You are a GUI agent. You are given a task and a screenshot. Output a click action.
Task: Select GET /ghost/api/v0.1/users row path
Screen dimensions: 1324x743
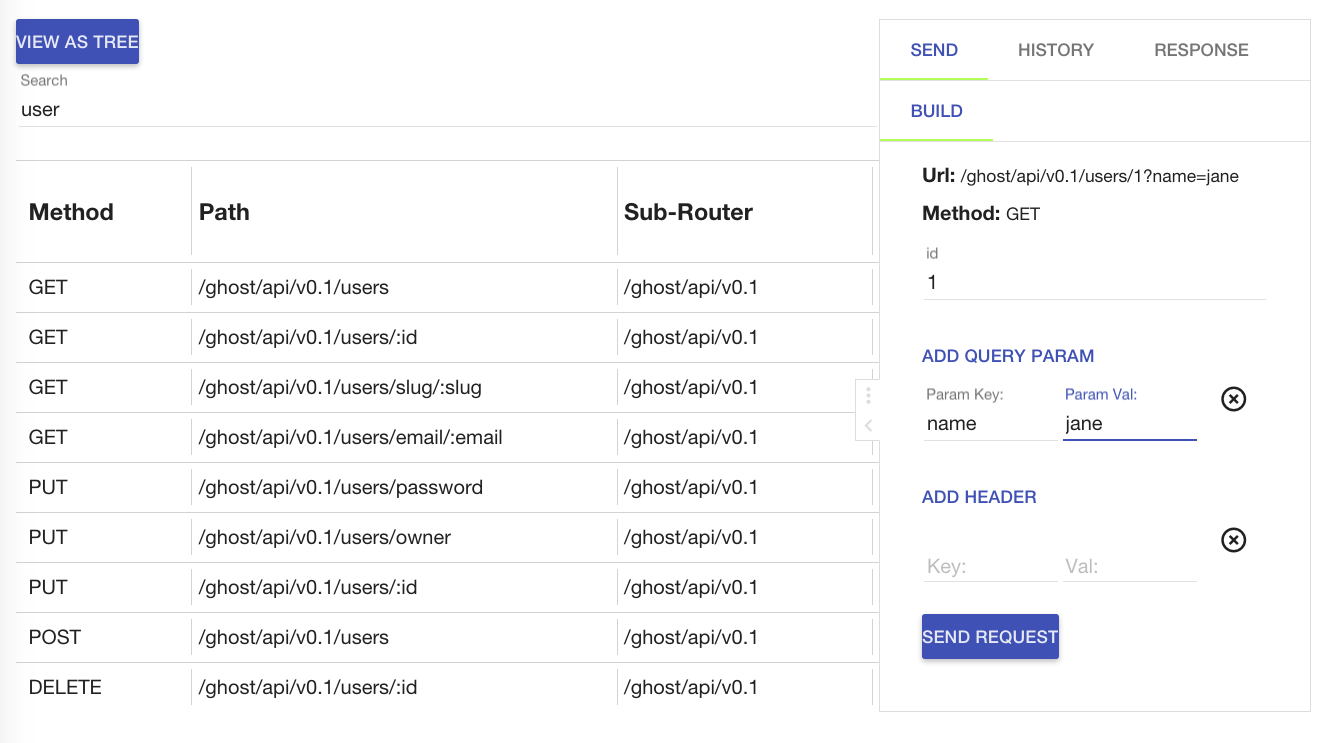(x=294, y=288)
